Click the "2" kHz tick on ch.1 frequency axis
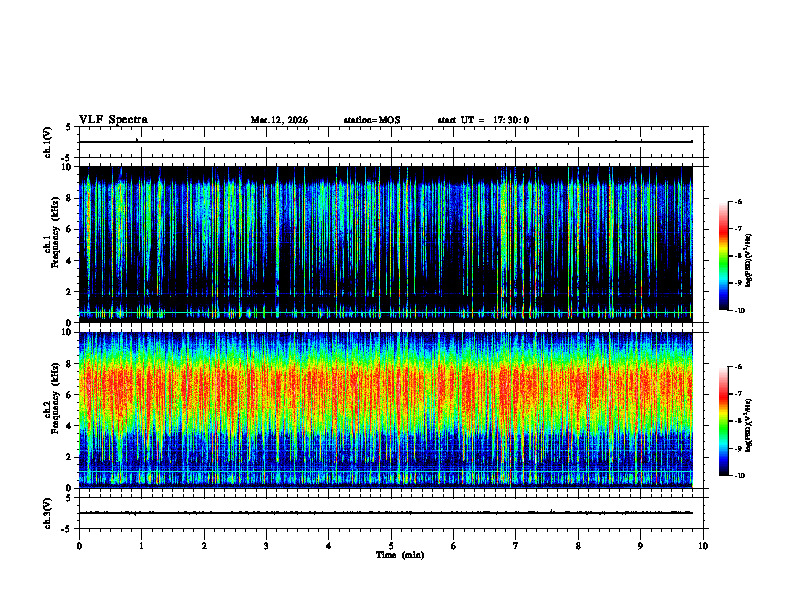792x612 pixels. tap(69, 292)
